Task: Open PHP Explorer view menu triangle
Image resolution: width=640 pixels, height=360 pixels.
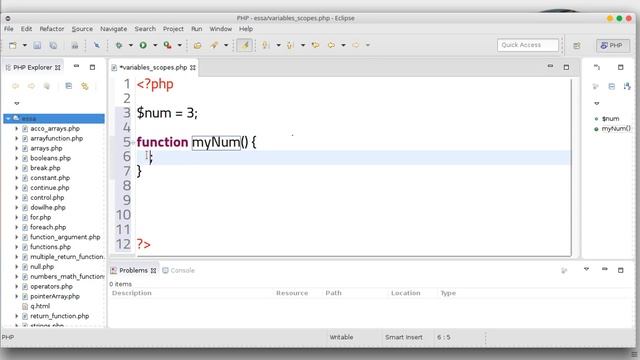Action: point(17,103)
